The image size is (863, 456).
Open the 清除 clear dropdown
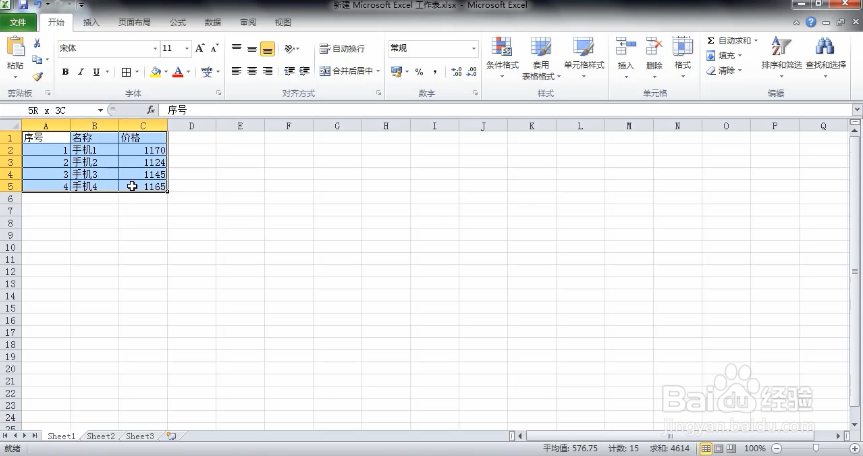[x=724, y=70]
